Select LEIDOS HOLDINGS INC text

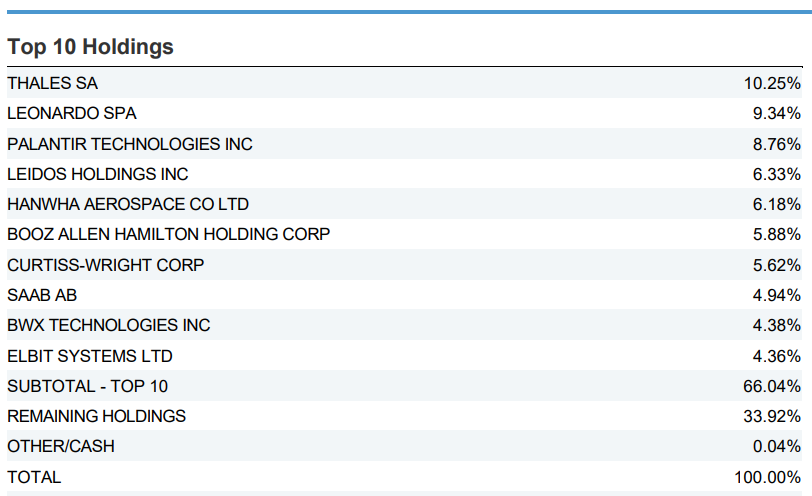coord(97,174)
